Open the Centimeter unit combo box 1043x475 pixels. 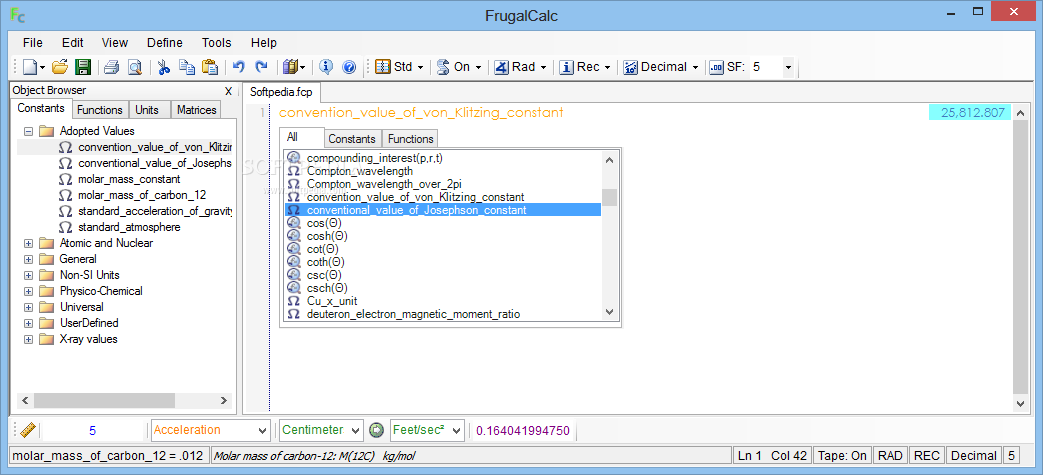[321, 430]
